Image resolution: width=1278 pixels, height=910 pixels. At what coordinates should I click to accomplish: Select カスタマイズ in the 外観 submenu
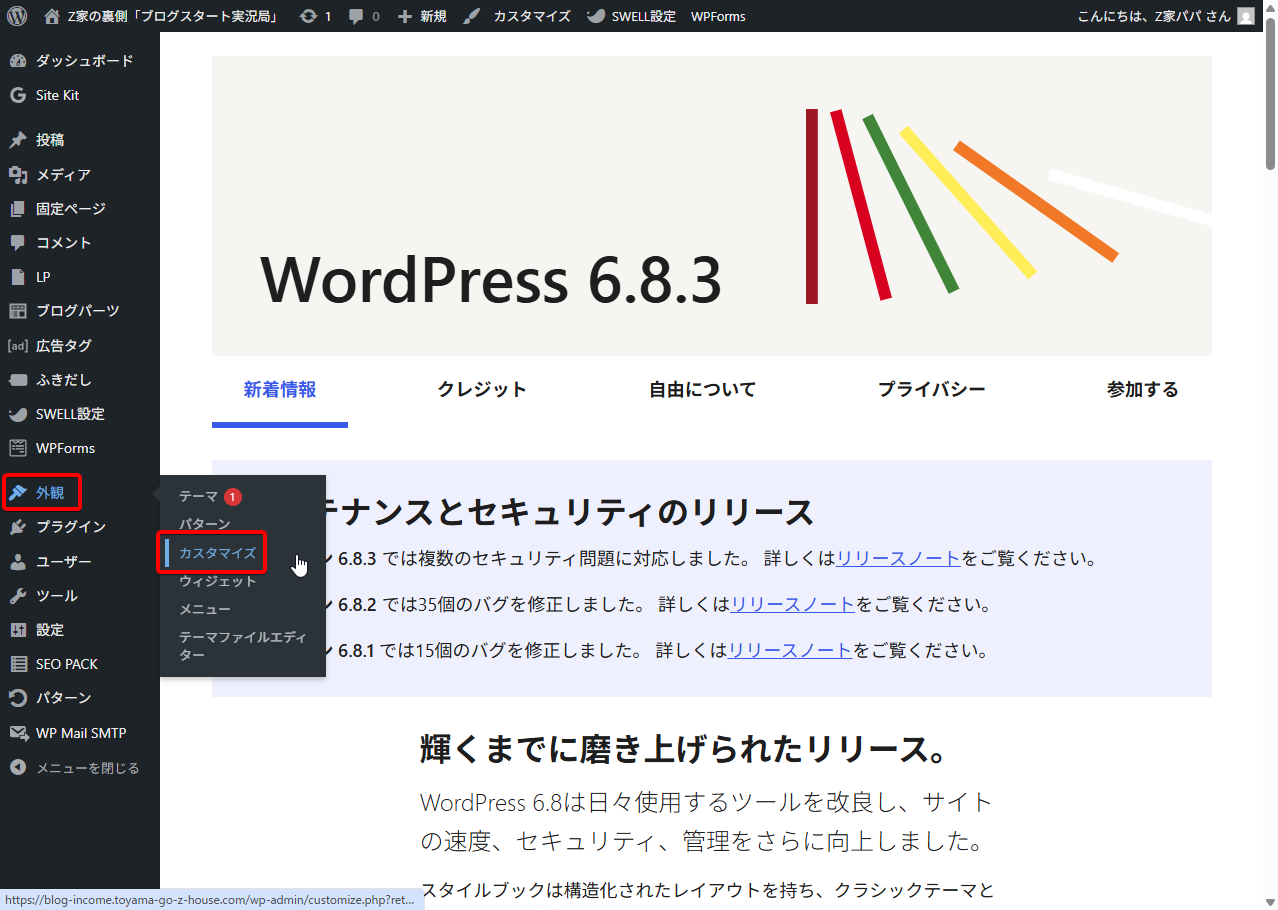[217, 553]
